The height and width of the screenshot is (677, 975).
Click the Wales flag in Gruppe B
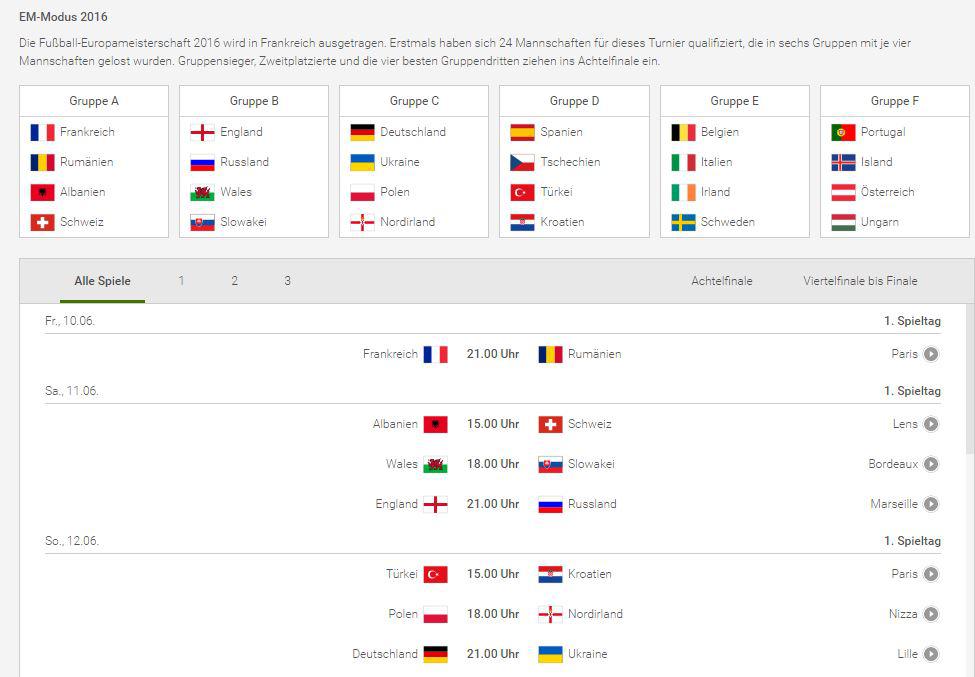pos(202,192)
